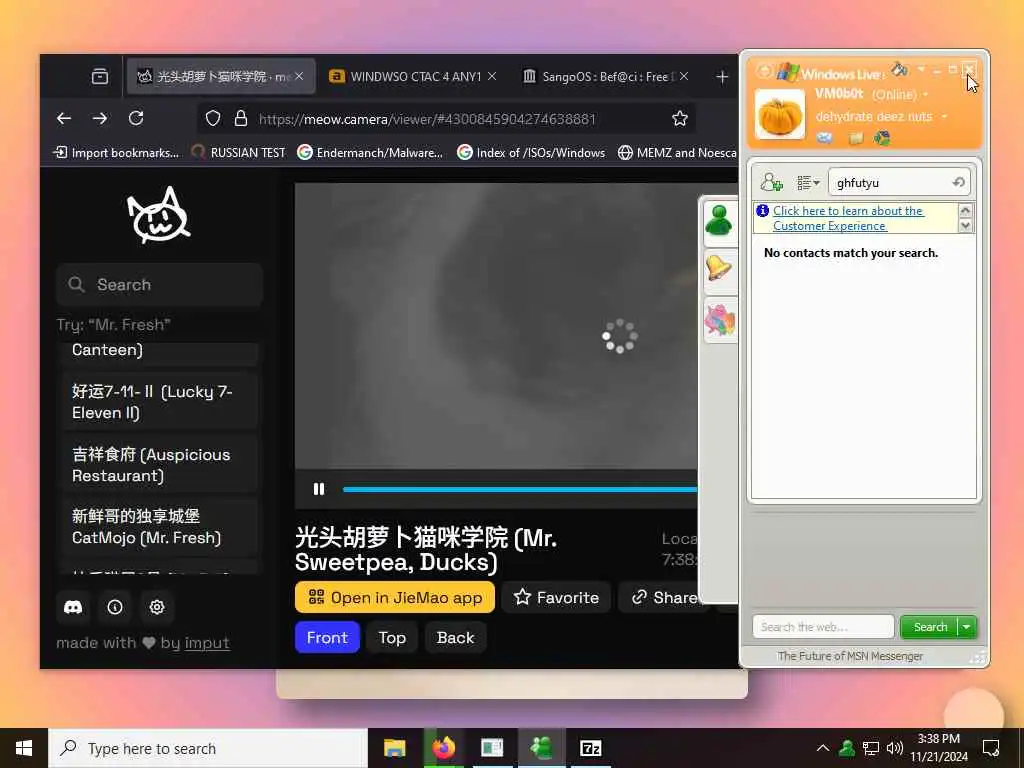This screenshot has width=1024, height=768.
Task: Open the Discord link icon in sidebar
Action: pyautogui.click(x=73, y=607)
